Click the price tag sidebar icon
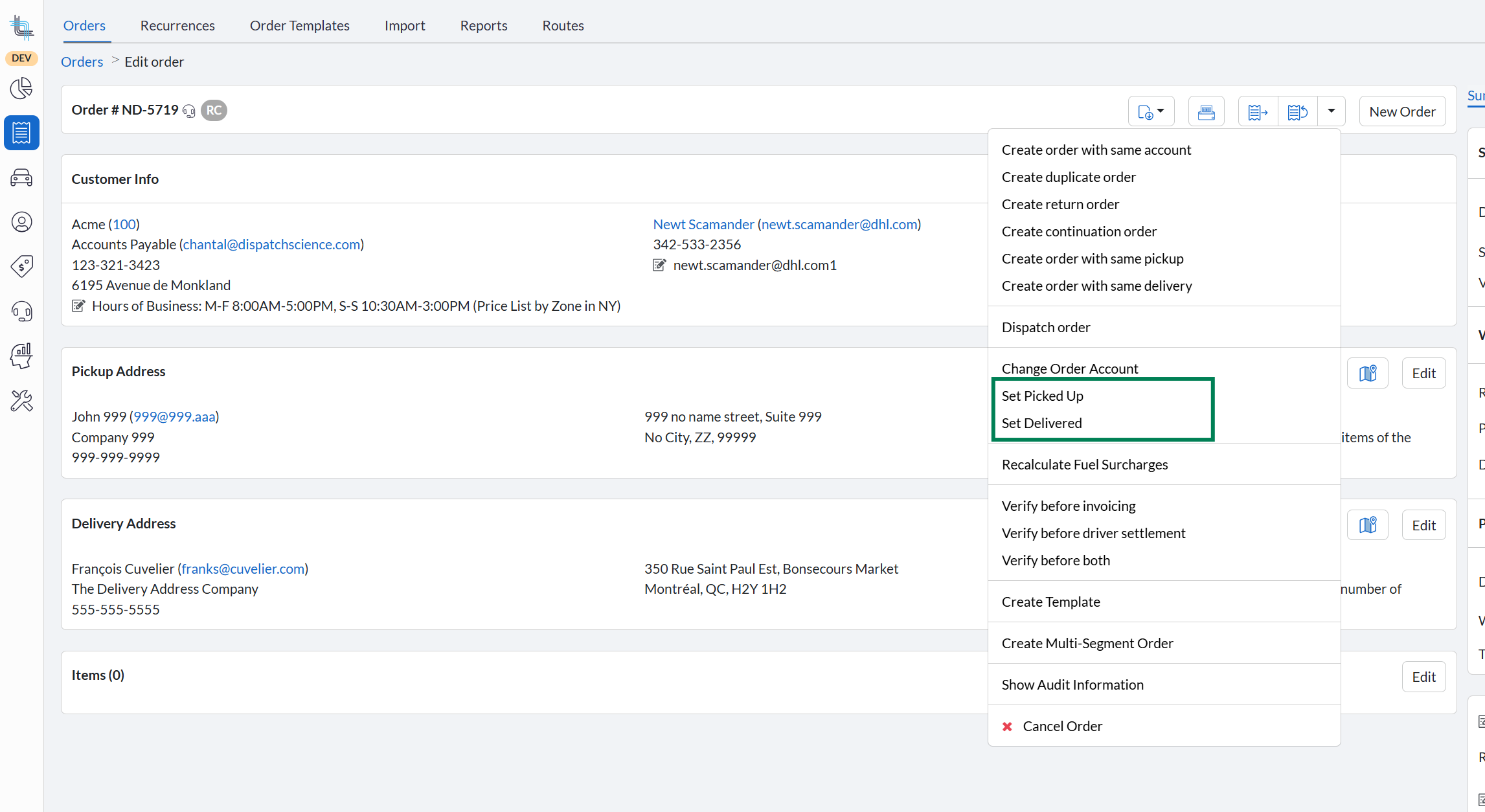Screen dimensions: 1485x812 coord(21,266)
